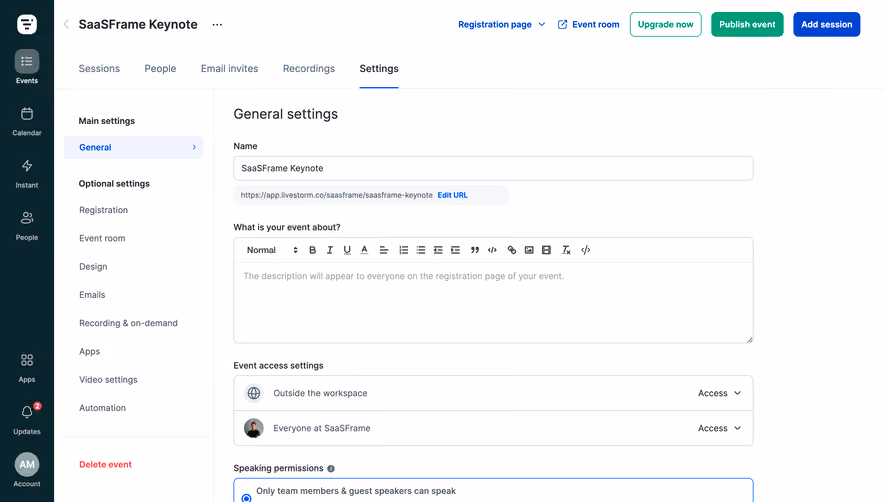Open the Event room settings menu item
Screen dimensions: 885x502
[x=102, y=238]
